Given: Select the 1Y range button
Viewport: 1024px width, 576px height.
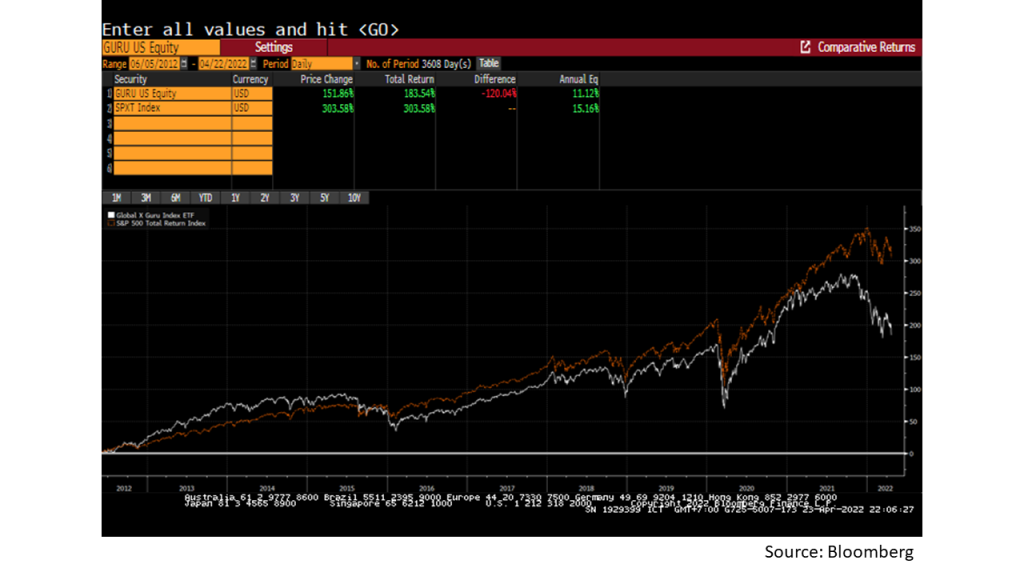Looking at the screenshot, I should click(x=236, y=198).
